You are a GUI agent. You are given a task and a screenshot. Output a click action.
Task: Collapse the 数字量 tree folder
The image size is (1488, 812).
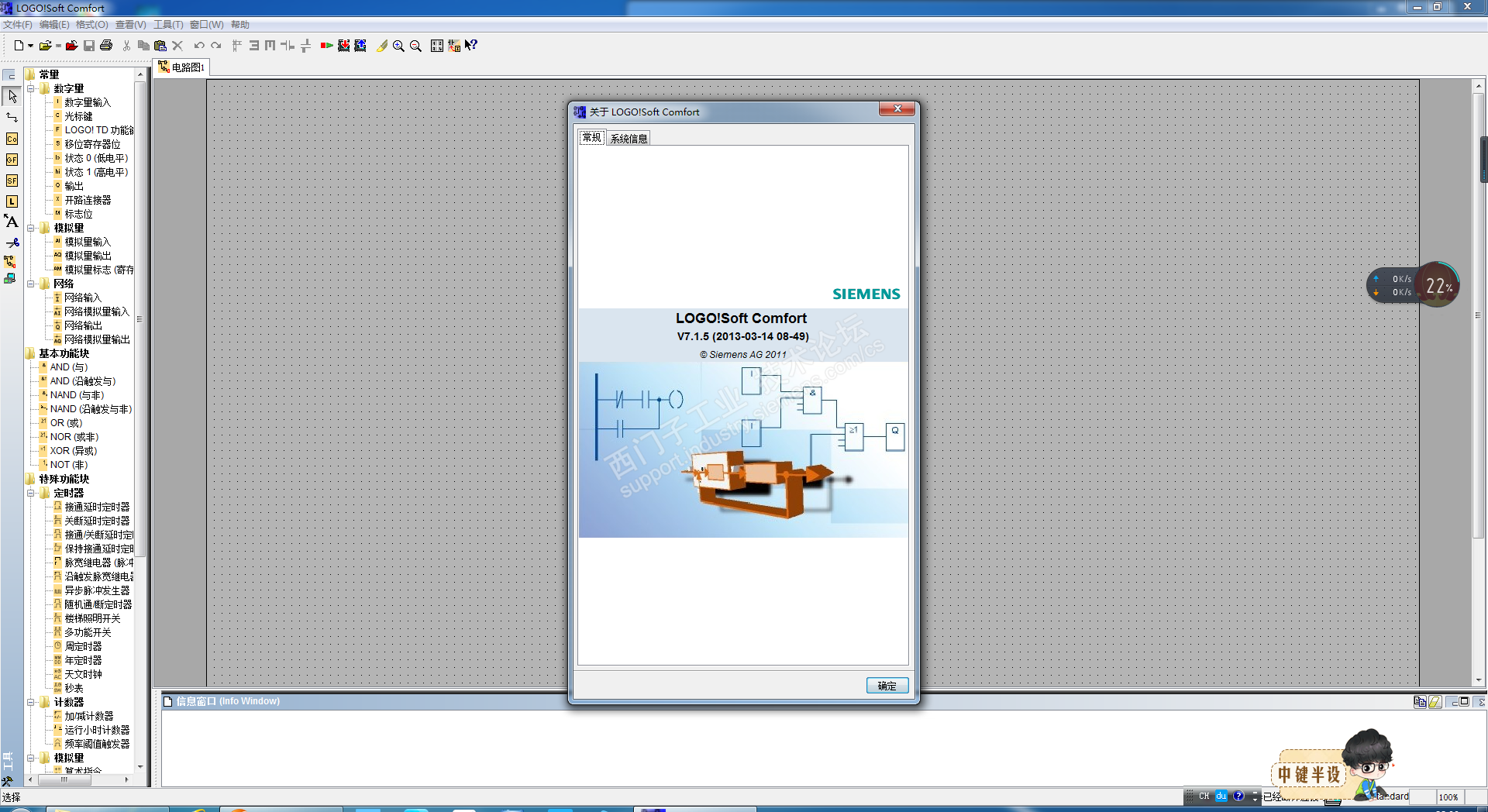(x=31, y=88)
